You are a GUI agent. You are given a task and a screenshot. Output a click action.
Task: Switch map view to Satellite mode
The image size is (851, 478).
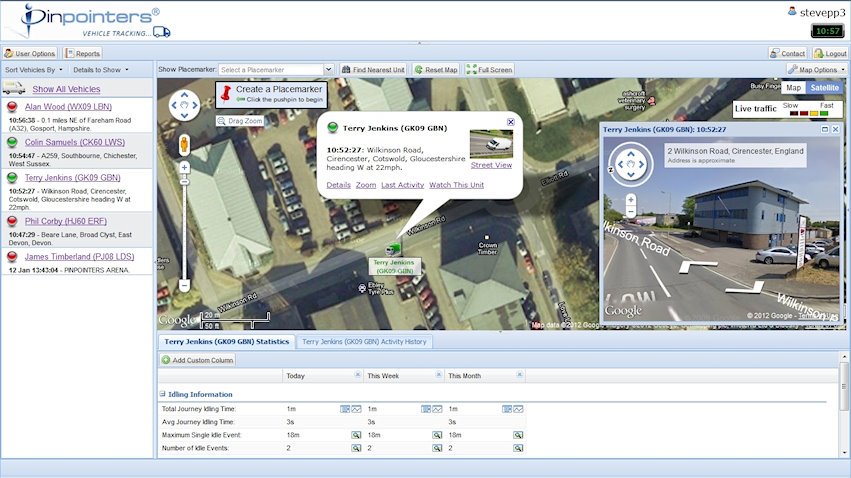824,87
